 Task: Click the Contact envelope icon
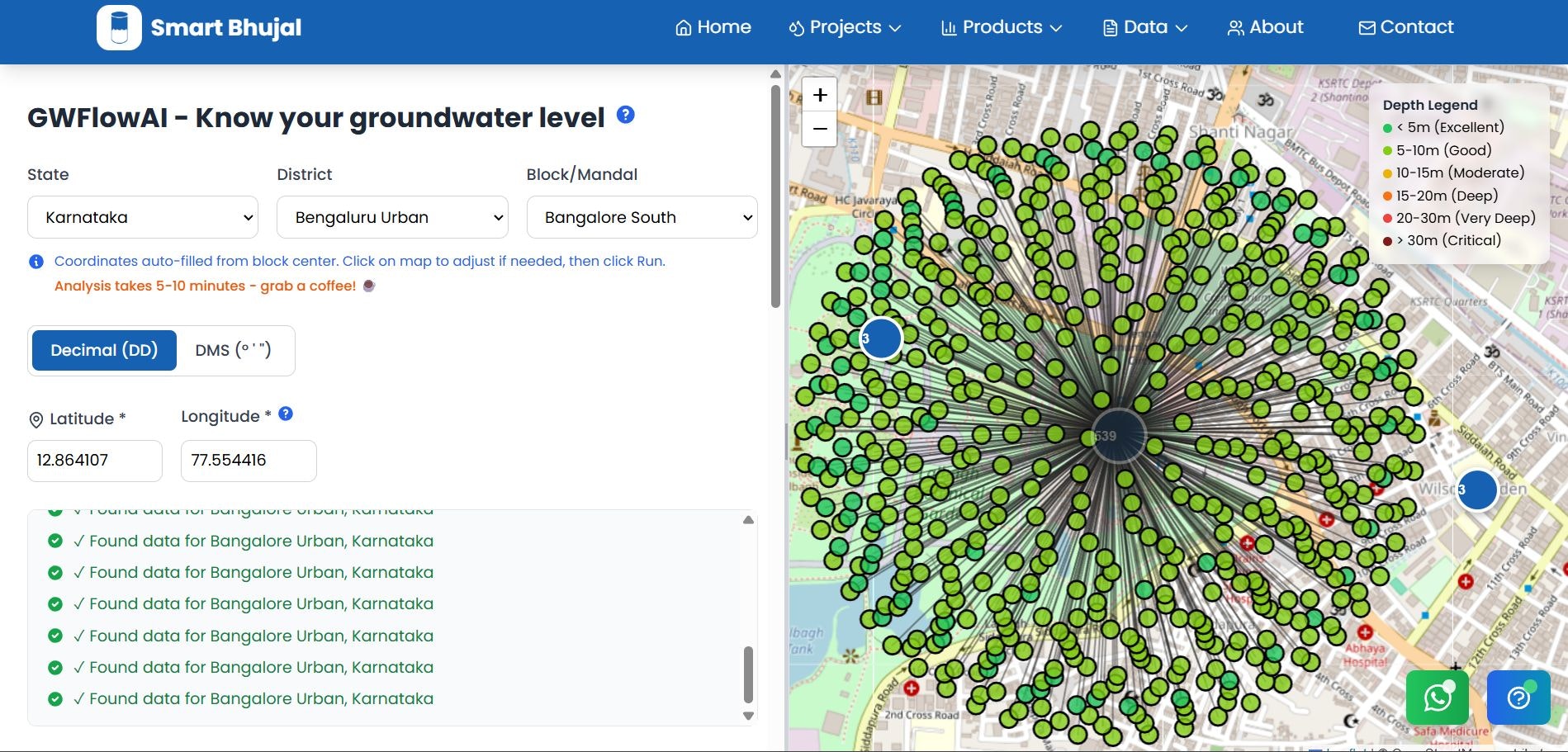(x=1367, y=28)
